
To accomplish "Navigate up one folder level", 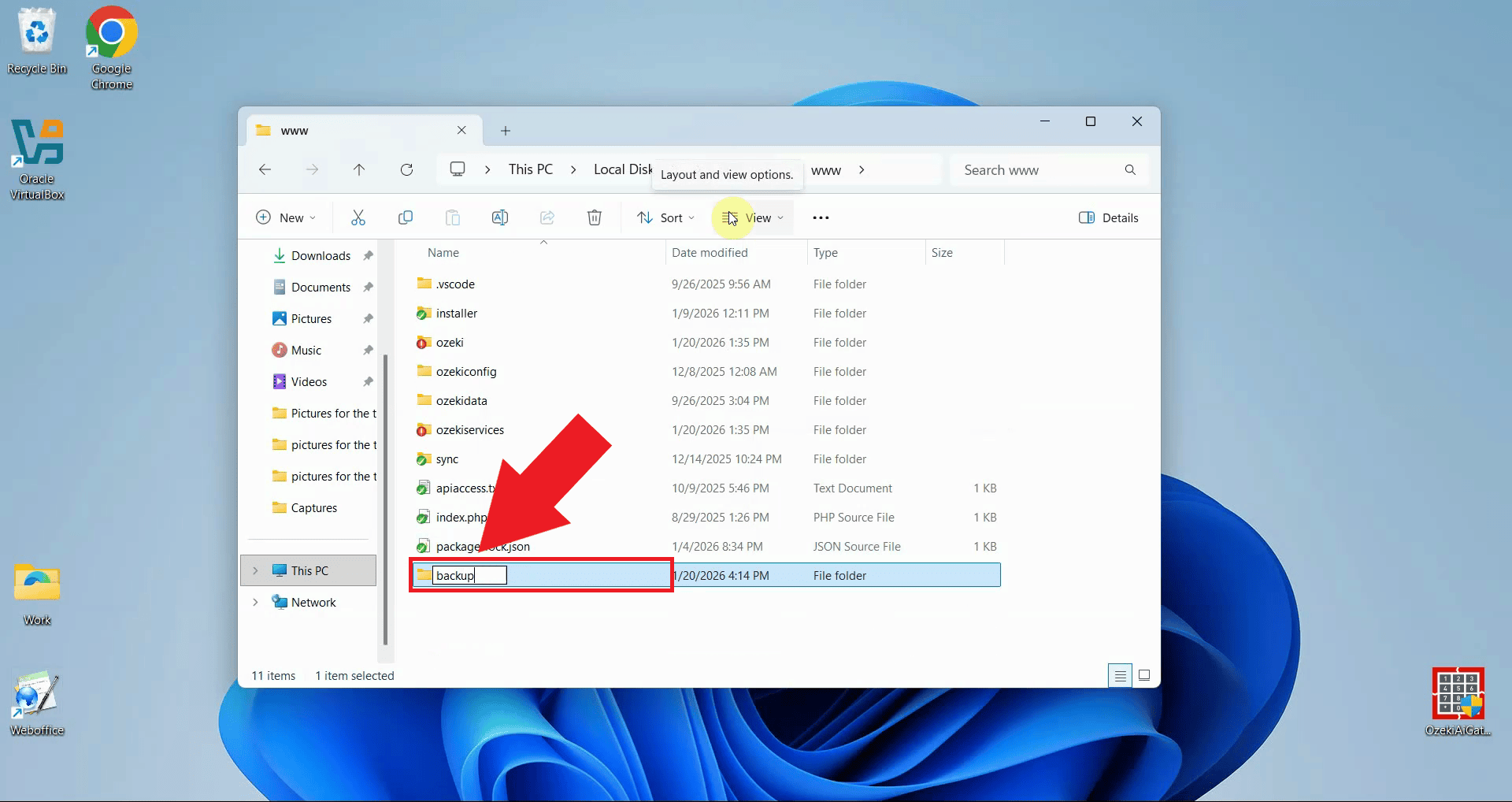I will 359,169.
